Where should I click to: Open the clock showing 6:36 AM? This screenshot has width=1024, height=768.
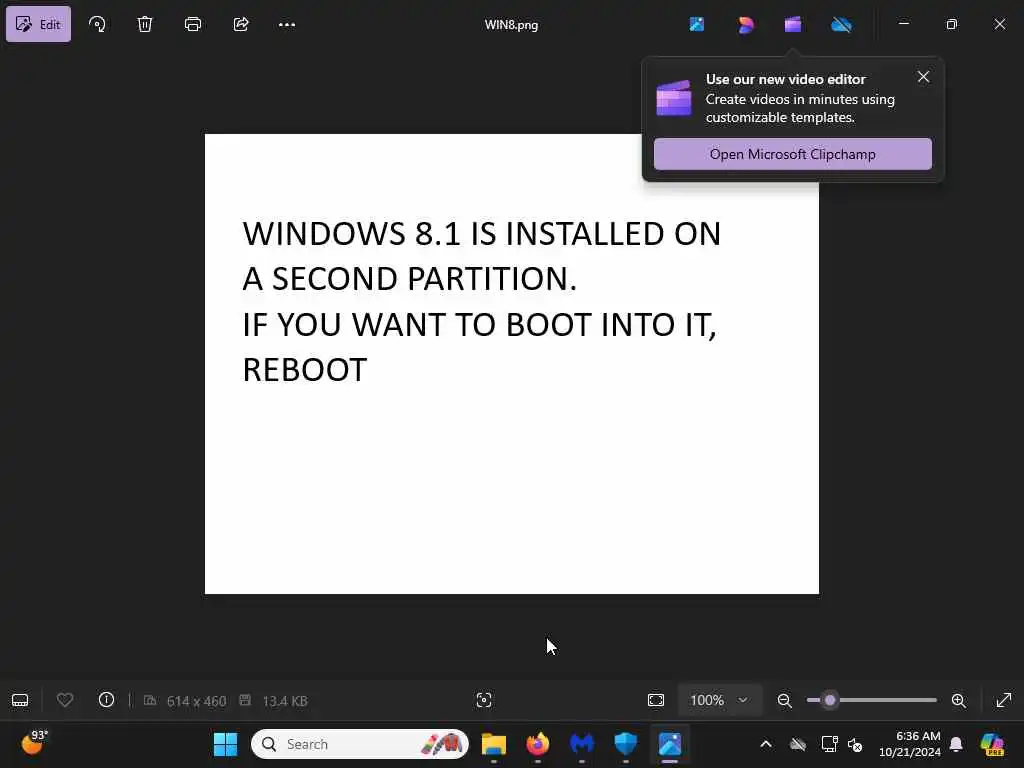tap(910, 744)
